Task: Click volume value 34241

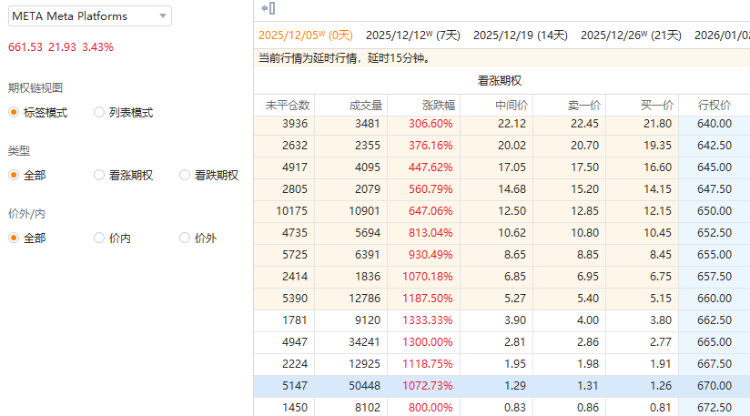Action: [364, 342]
